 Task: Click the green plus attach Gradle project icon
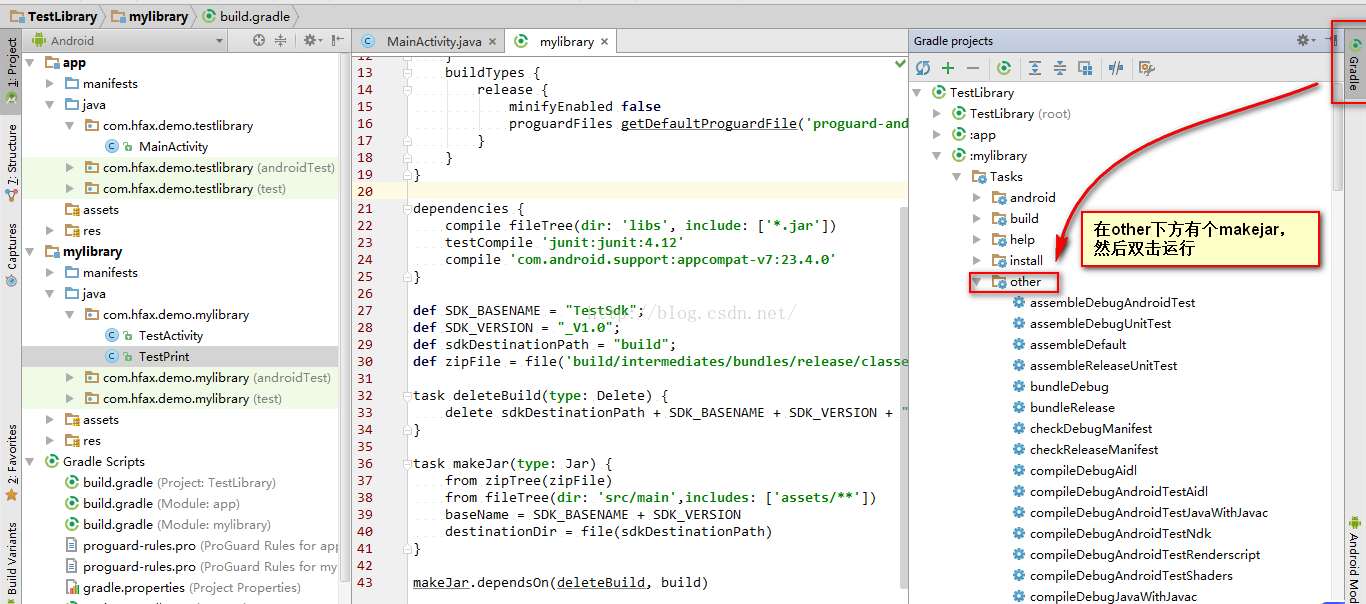[x=948, y=68]
